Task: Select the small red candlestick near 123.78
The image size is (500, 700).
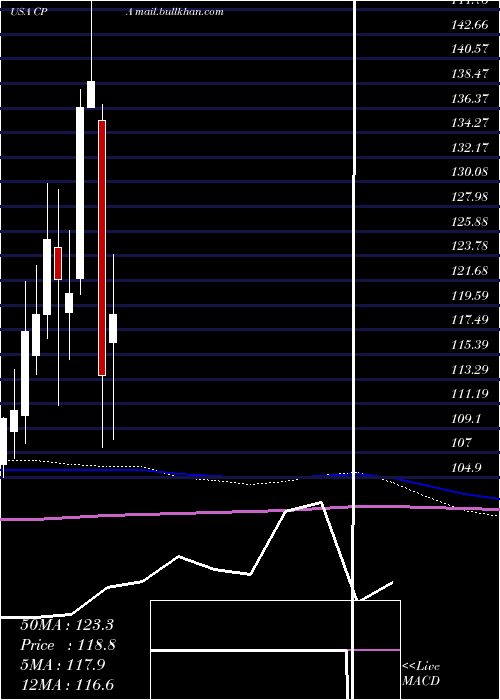Action: point(58,263)
